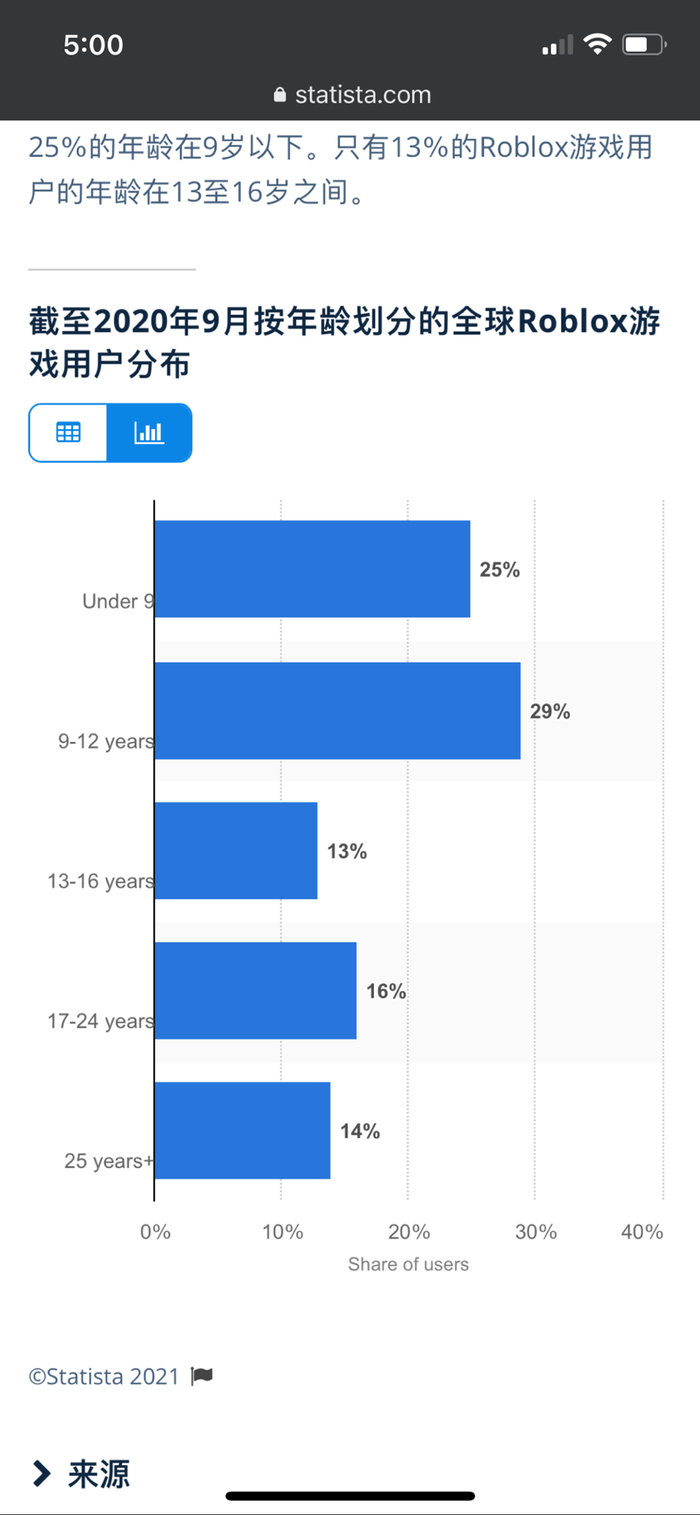Tap the battery status icon

pos(644,44)
